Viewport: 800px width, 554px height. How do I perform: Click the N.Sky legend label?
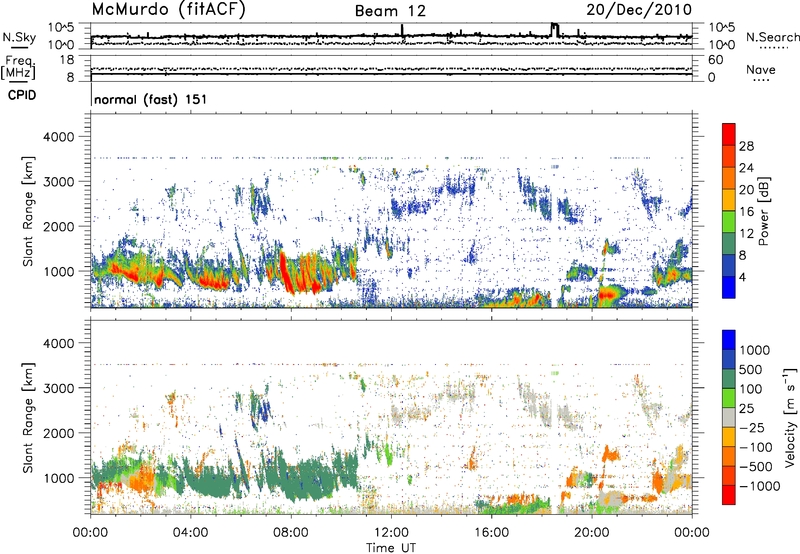pyautogui.click(x=19, y=37)
